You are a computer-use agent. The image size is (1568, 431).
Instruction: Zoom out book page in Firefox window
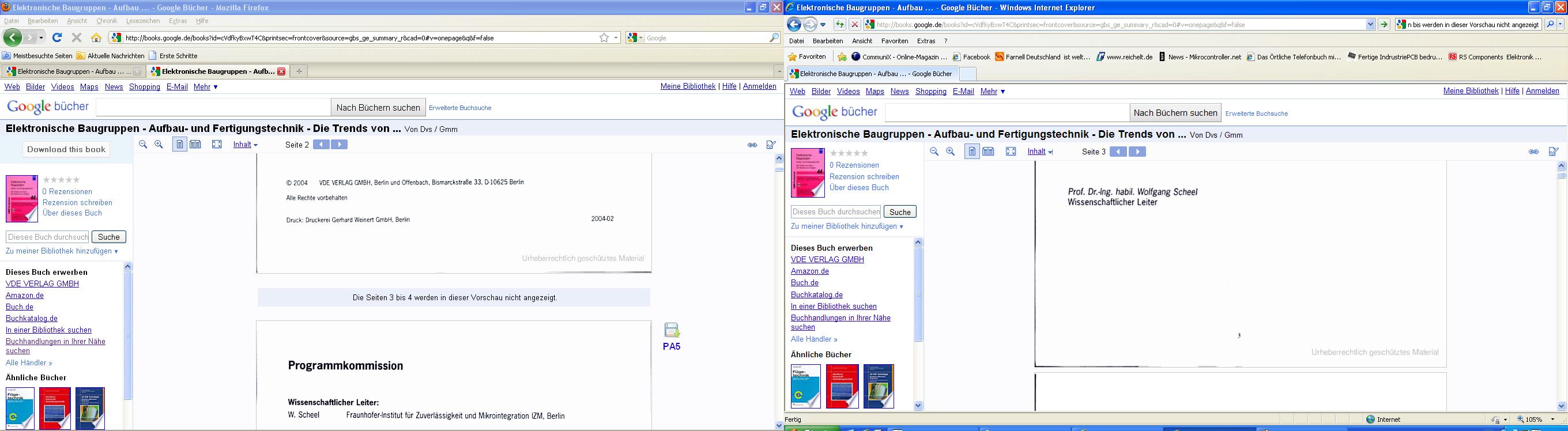click(143, 144)
